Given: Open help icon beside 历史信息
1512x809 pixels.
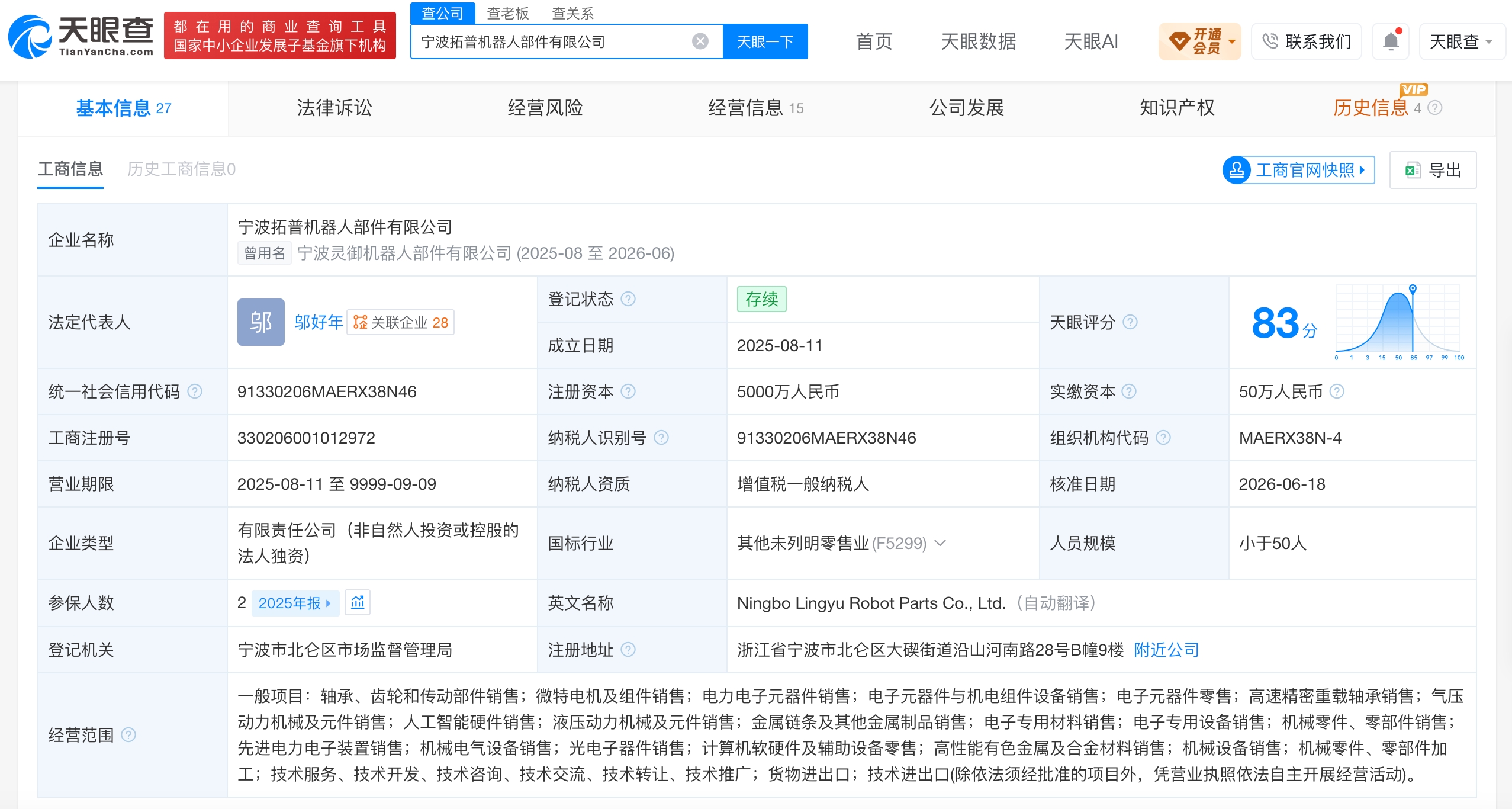Looking at the screenshot, I should point(1435,108).
